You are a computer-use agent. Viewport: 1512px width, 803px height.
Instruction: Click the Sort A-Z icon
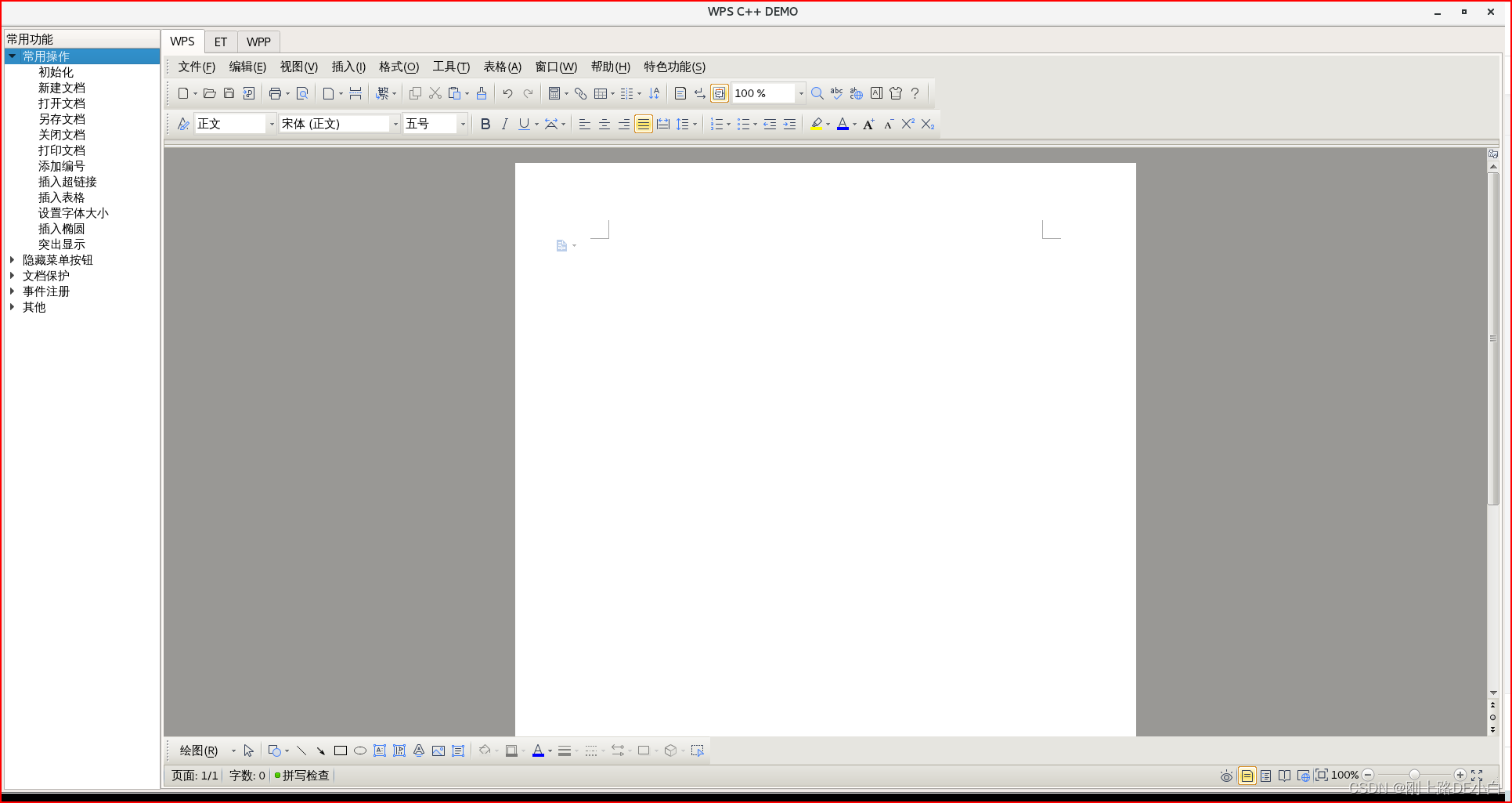click(654, 93)
